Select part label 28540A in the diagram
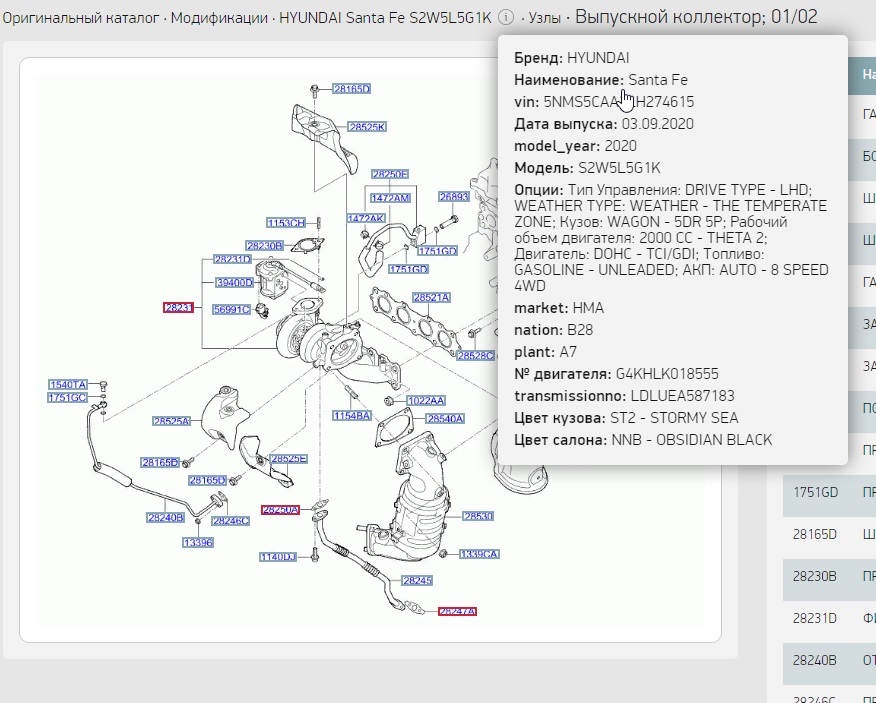This screenshot has width=876, height=703. pyautogui.click(x=445, y=418)
